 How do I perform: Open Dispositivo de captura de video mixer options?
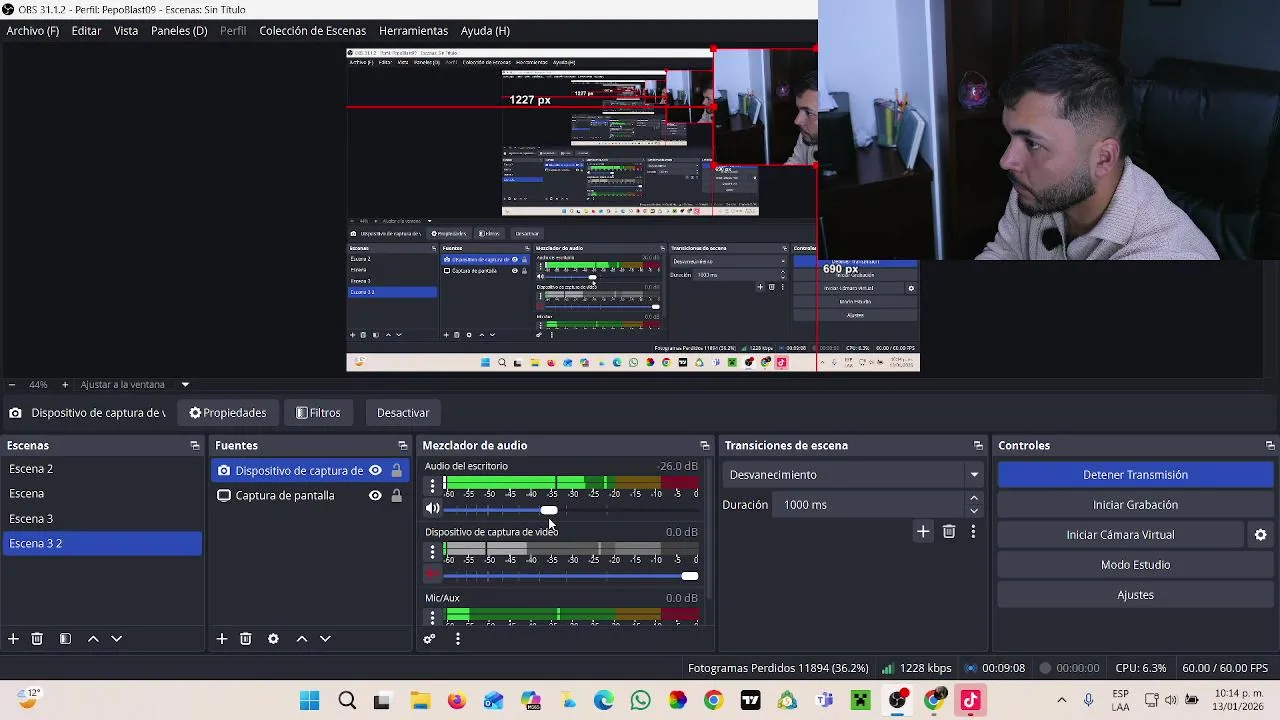[x=432, y=552]
